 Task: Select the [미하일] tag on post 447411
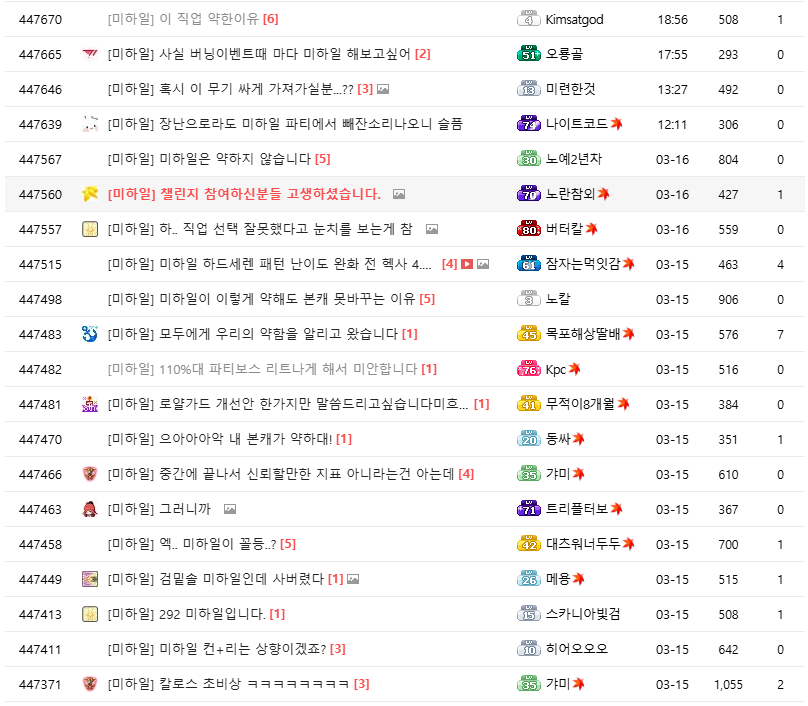(x=131, y=649)
